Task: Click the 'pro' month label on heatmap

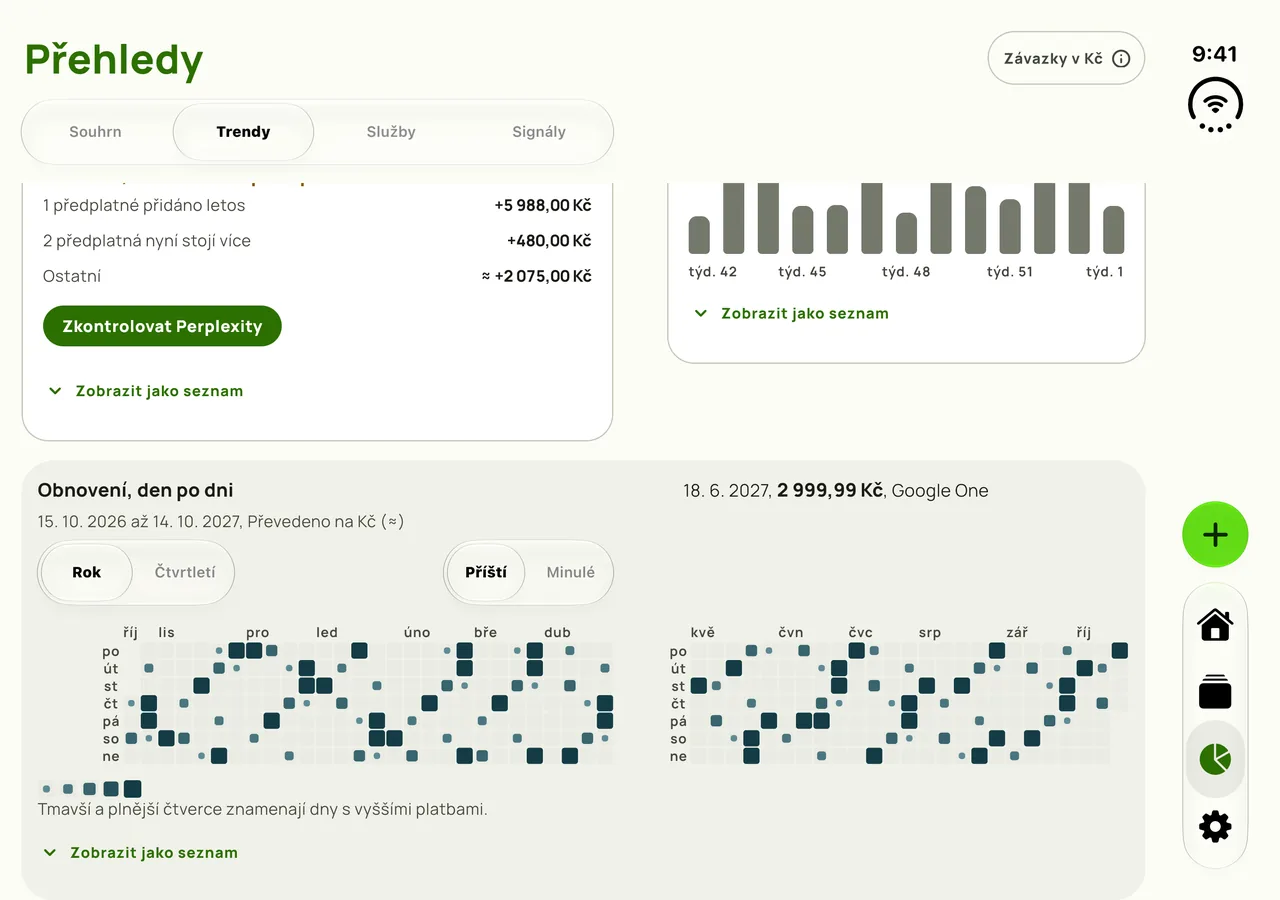Action: point(257,632)
